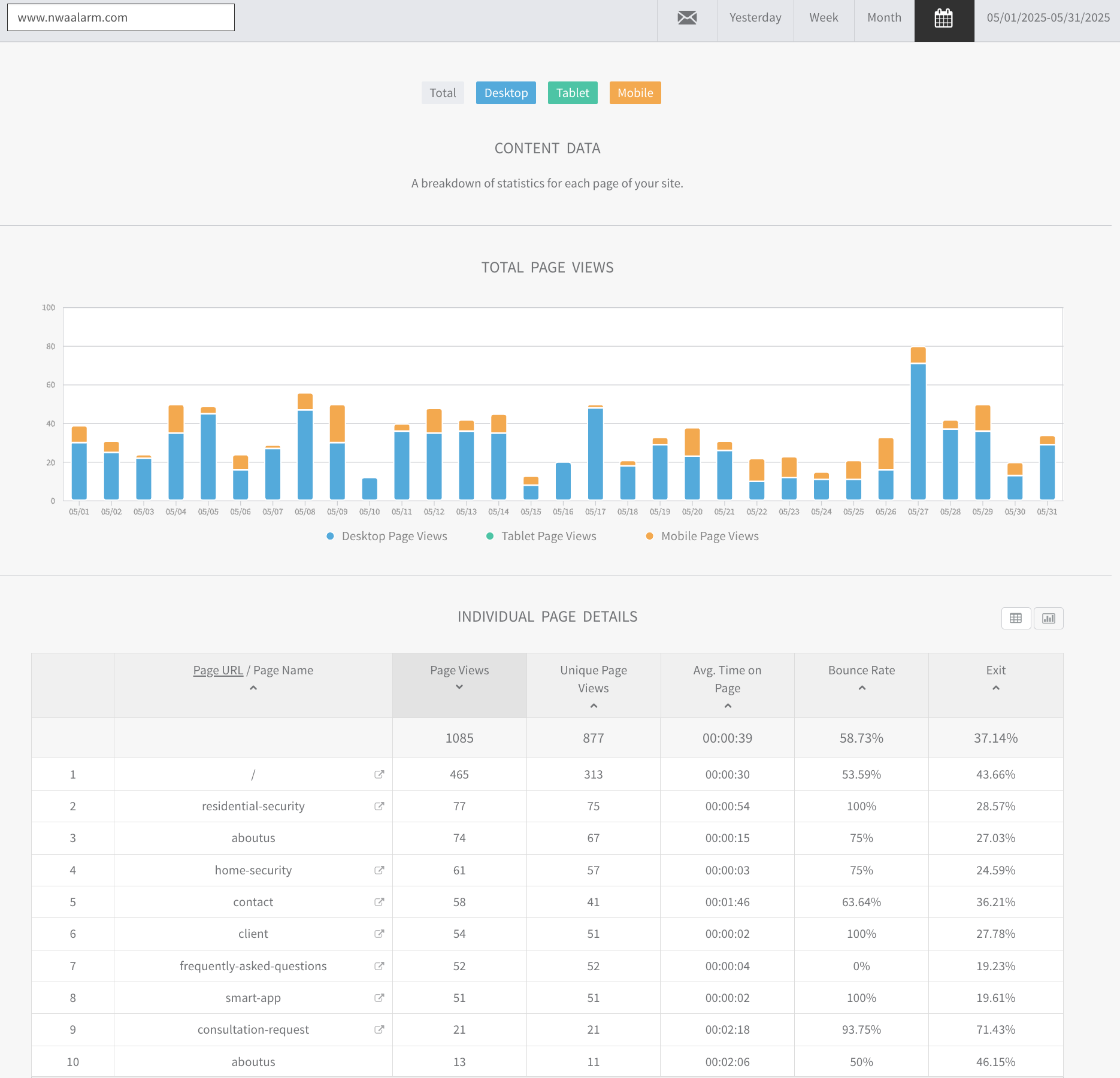Select the Month date range tab
This screenshot has height=1078, width=1120.
click(884, 18)
